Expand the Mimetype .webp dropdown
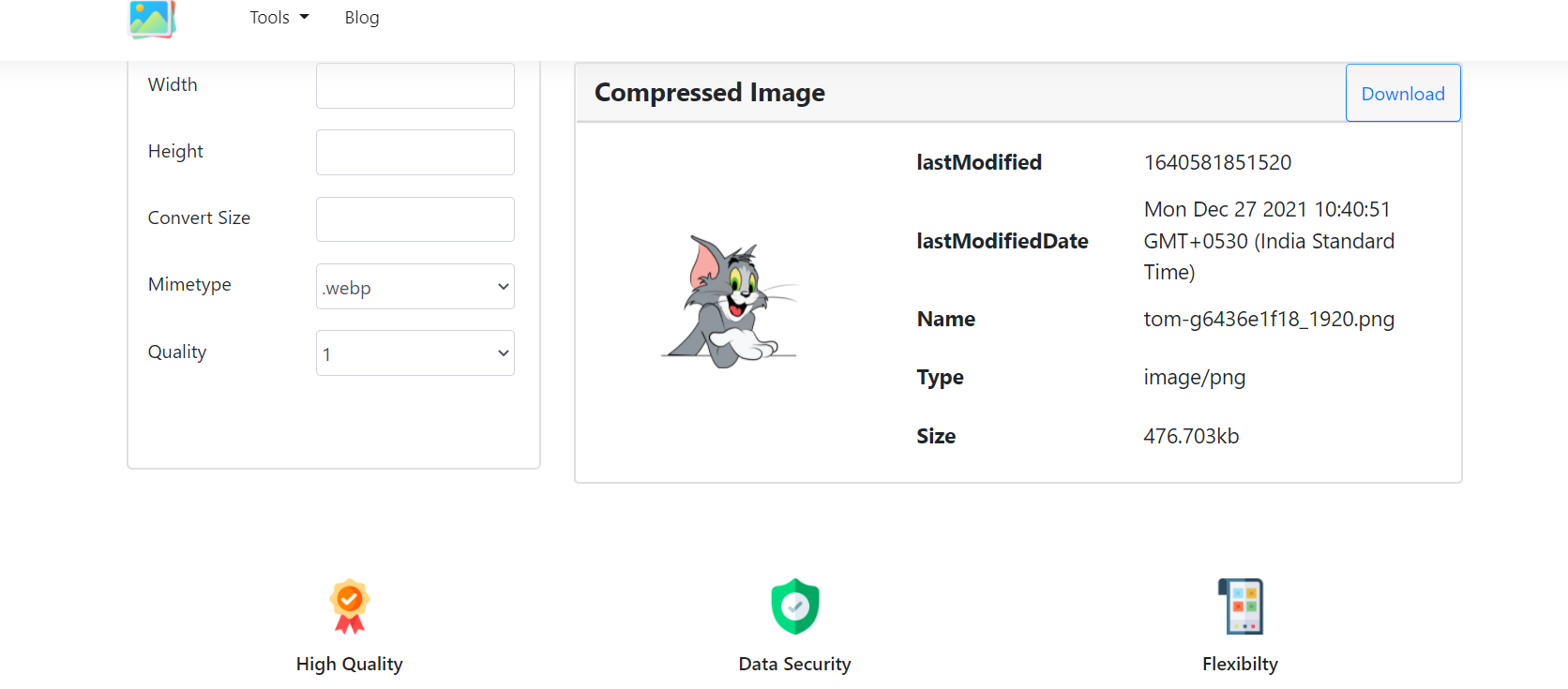 [415, 287]
